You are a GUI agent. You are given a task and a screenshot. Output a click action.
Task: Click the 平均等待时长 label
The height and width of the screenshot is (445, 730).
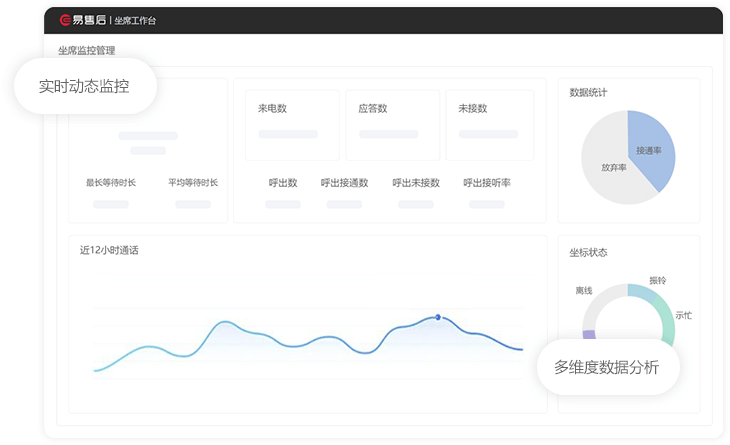coord(193,182)
